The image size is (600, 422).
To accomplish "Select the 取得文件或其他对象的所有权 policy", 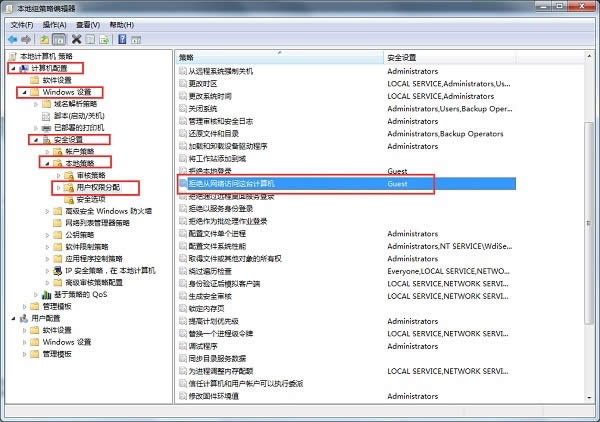I will pyautogui.click(x=235, y=259).
